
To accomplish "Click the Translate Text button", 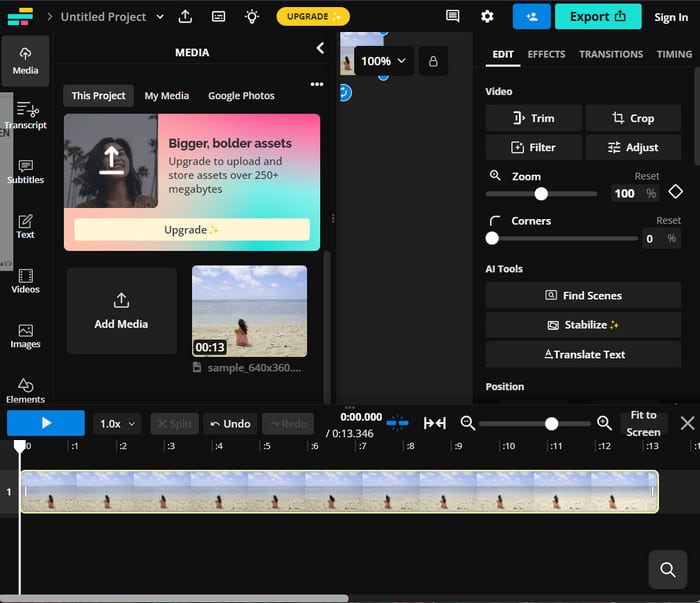I will pos(583,354).
